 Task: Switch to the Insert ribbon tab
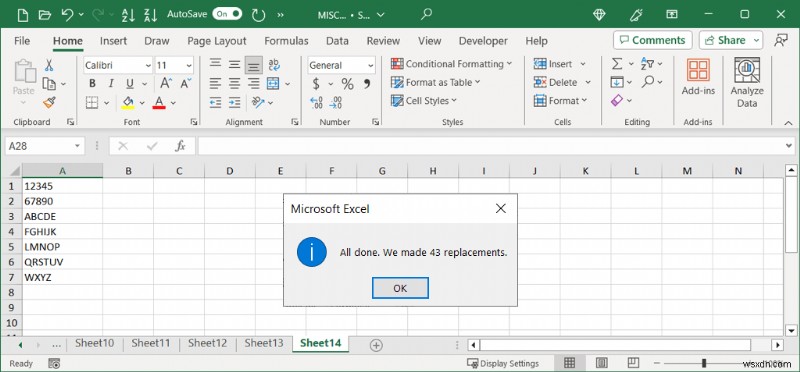[x=113, y=41]
